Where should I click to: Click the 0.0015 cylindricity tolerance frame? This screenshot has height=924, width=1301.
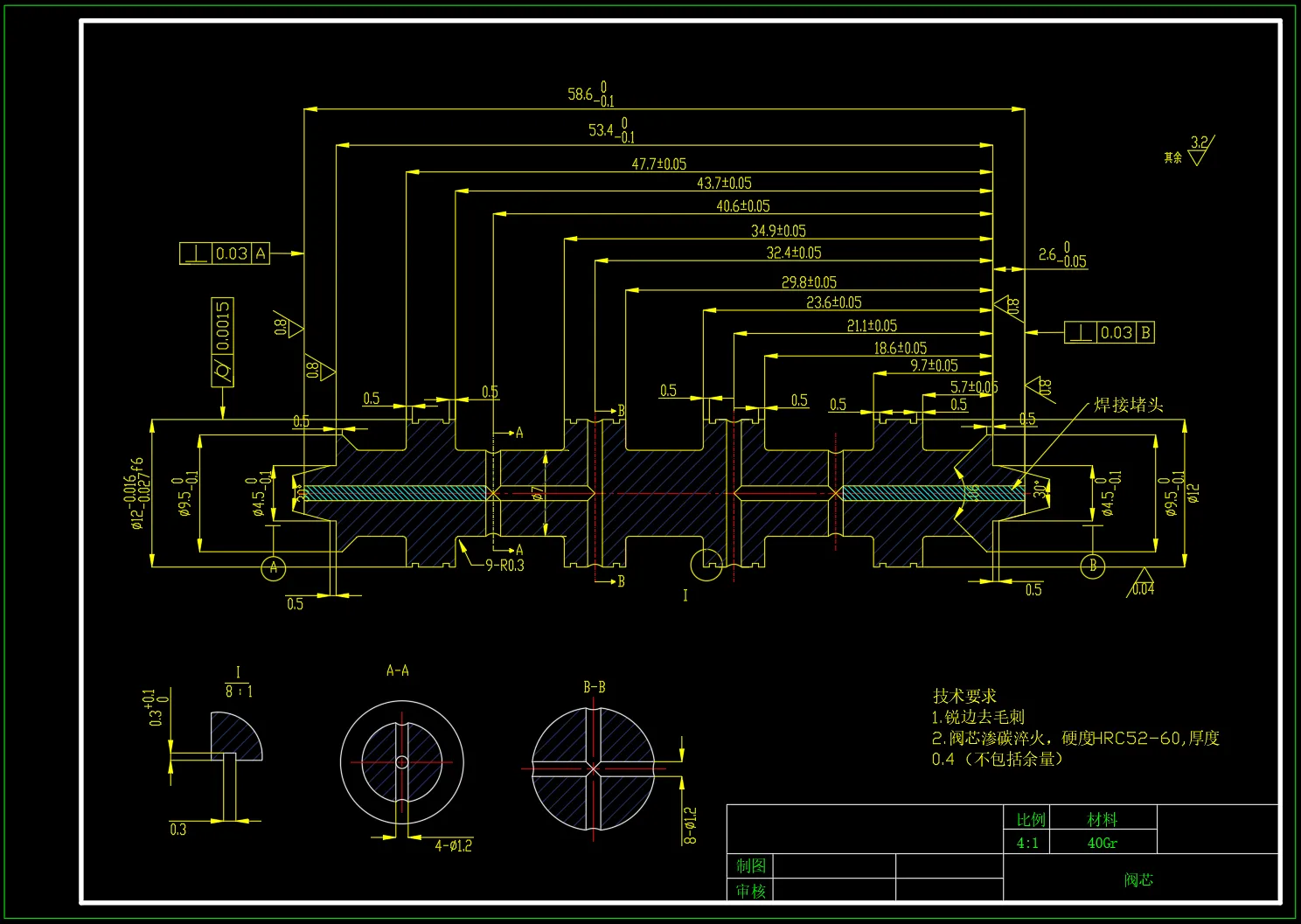[223, 342]
